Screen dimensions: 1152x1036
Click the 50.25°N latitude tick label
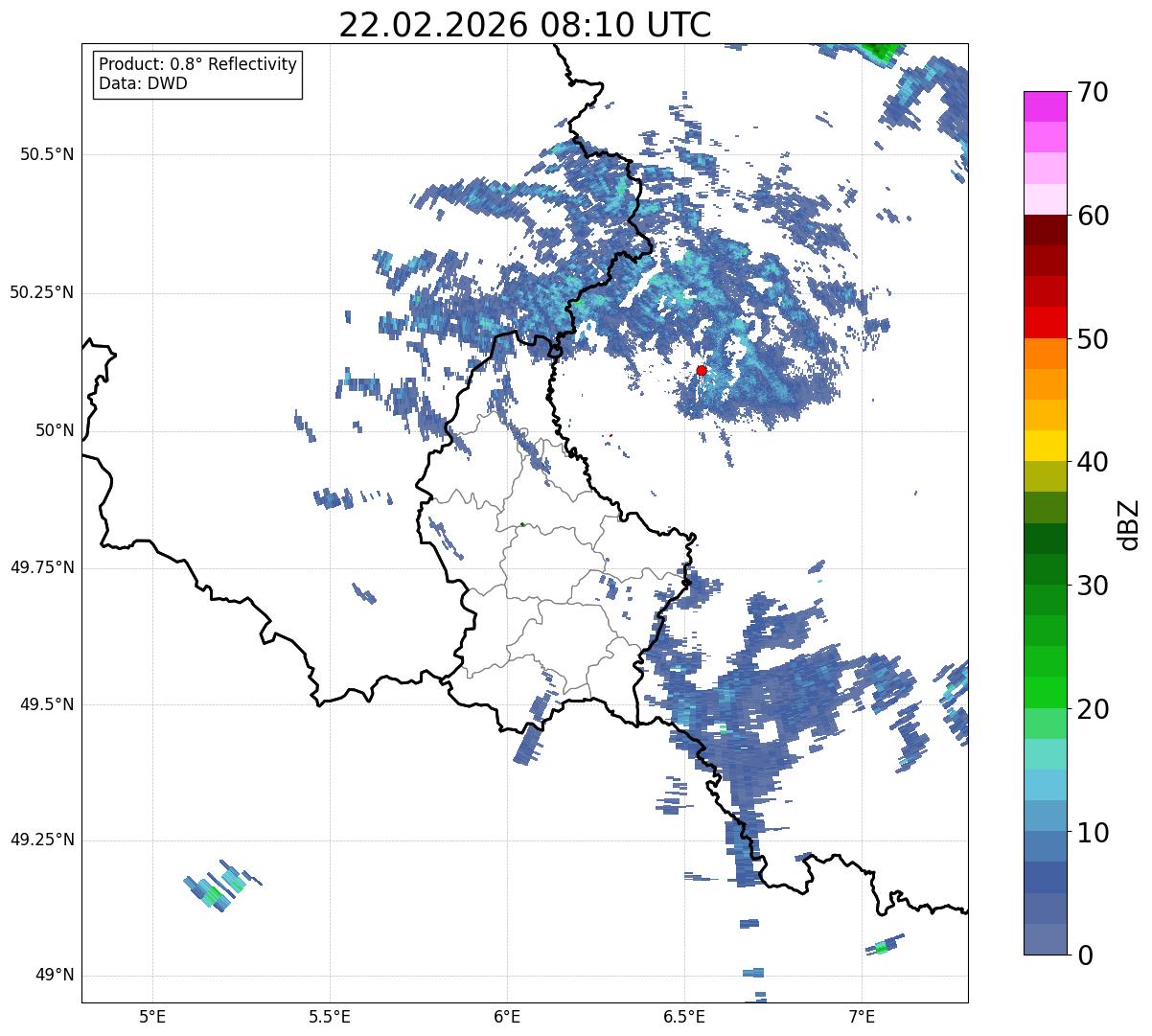pyautogui.click(x=41, y=292)
